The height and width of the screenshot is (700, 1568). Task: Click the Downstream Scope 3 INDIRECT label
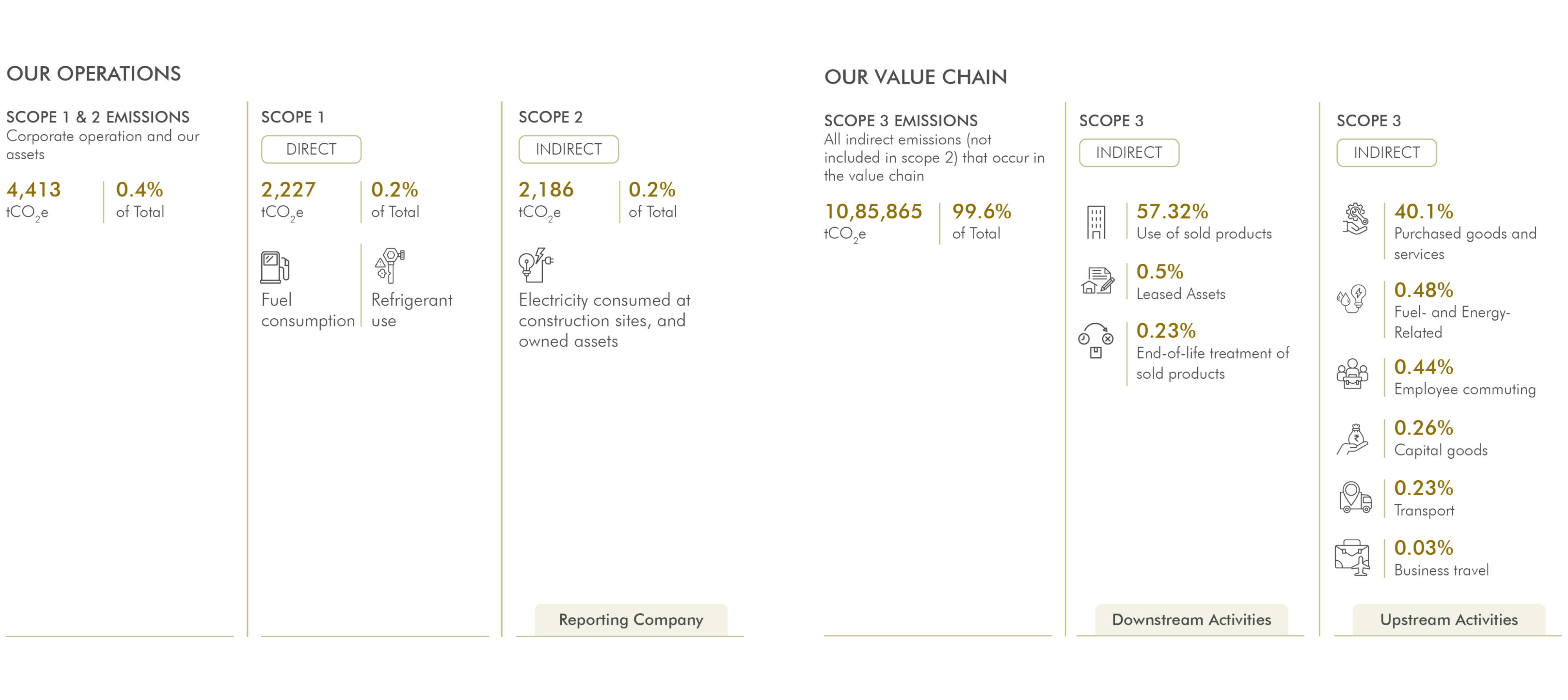point(1129,153)
